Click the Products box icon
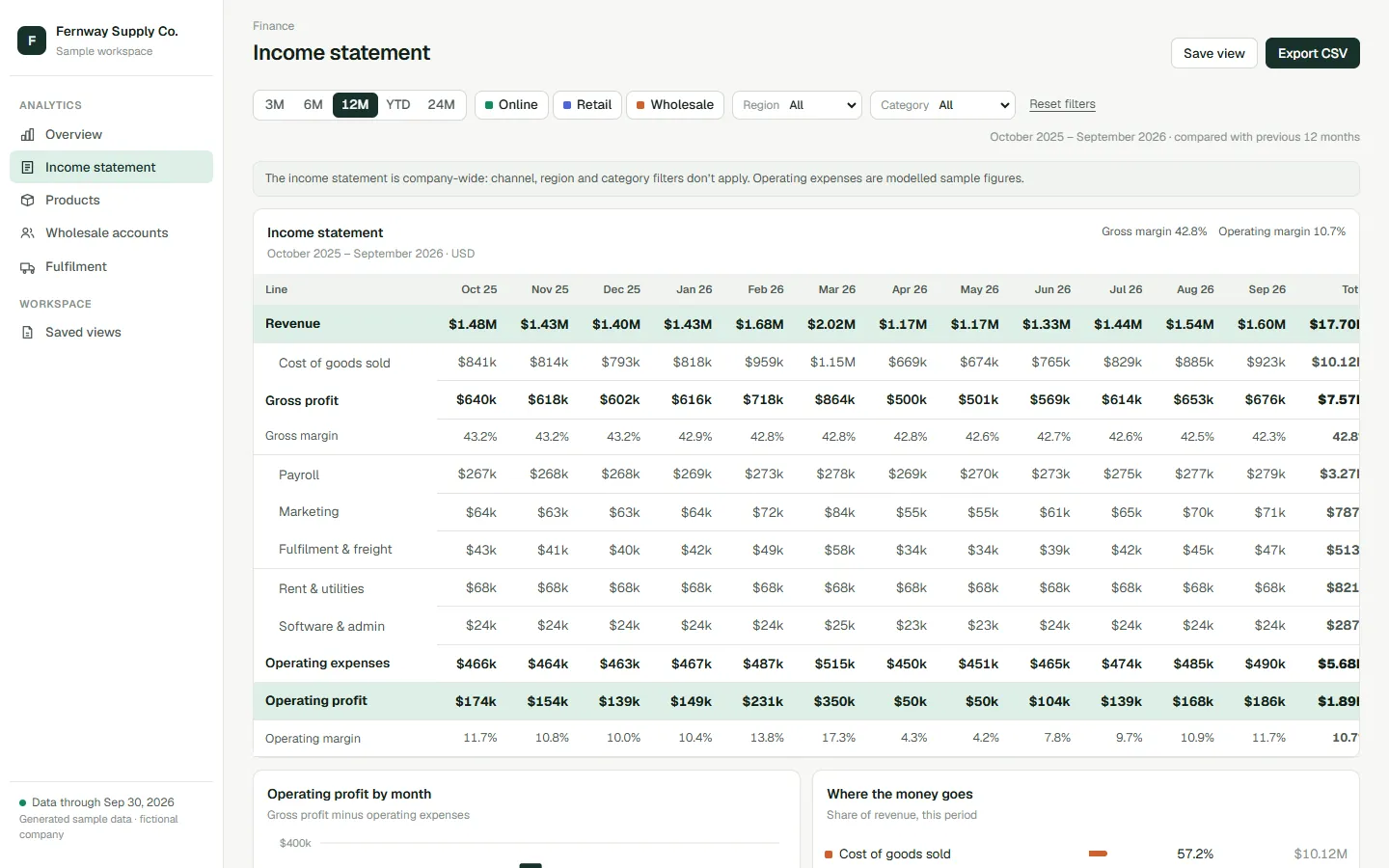This screenshot has width=1389, height=868. 28,201
